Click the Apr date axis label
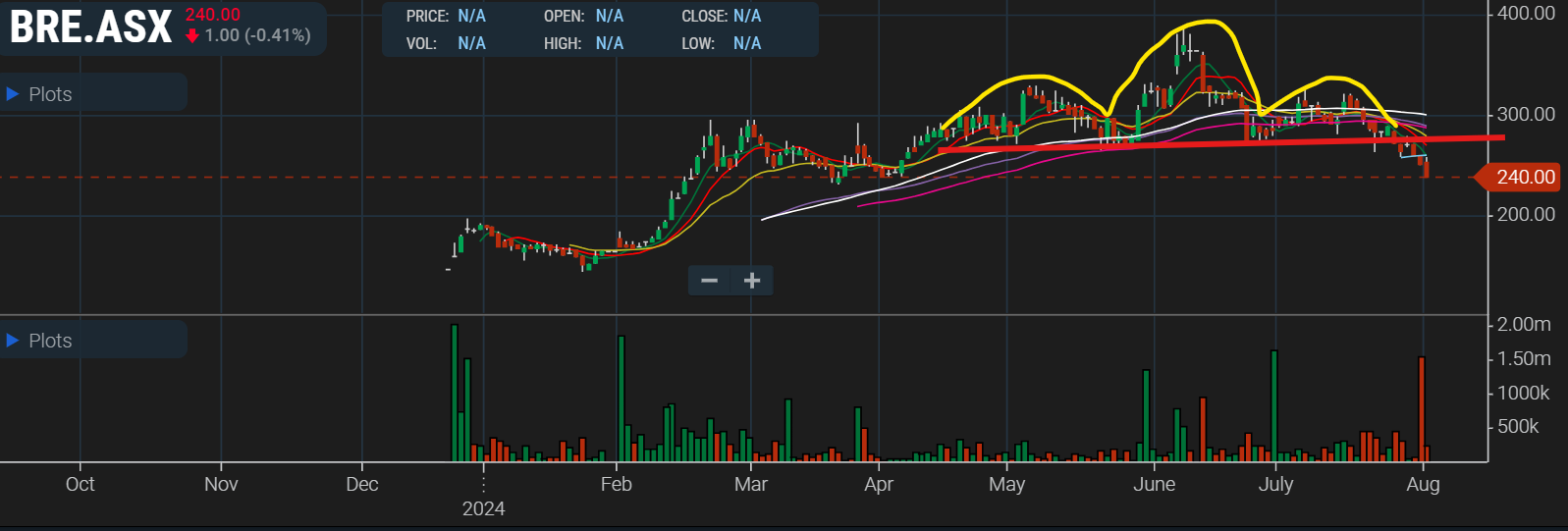The image size is (1568, 531). (879, 484)
